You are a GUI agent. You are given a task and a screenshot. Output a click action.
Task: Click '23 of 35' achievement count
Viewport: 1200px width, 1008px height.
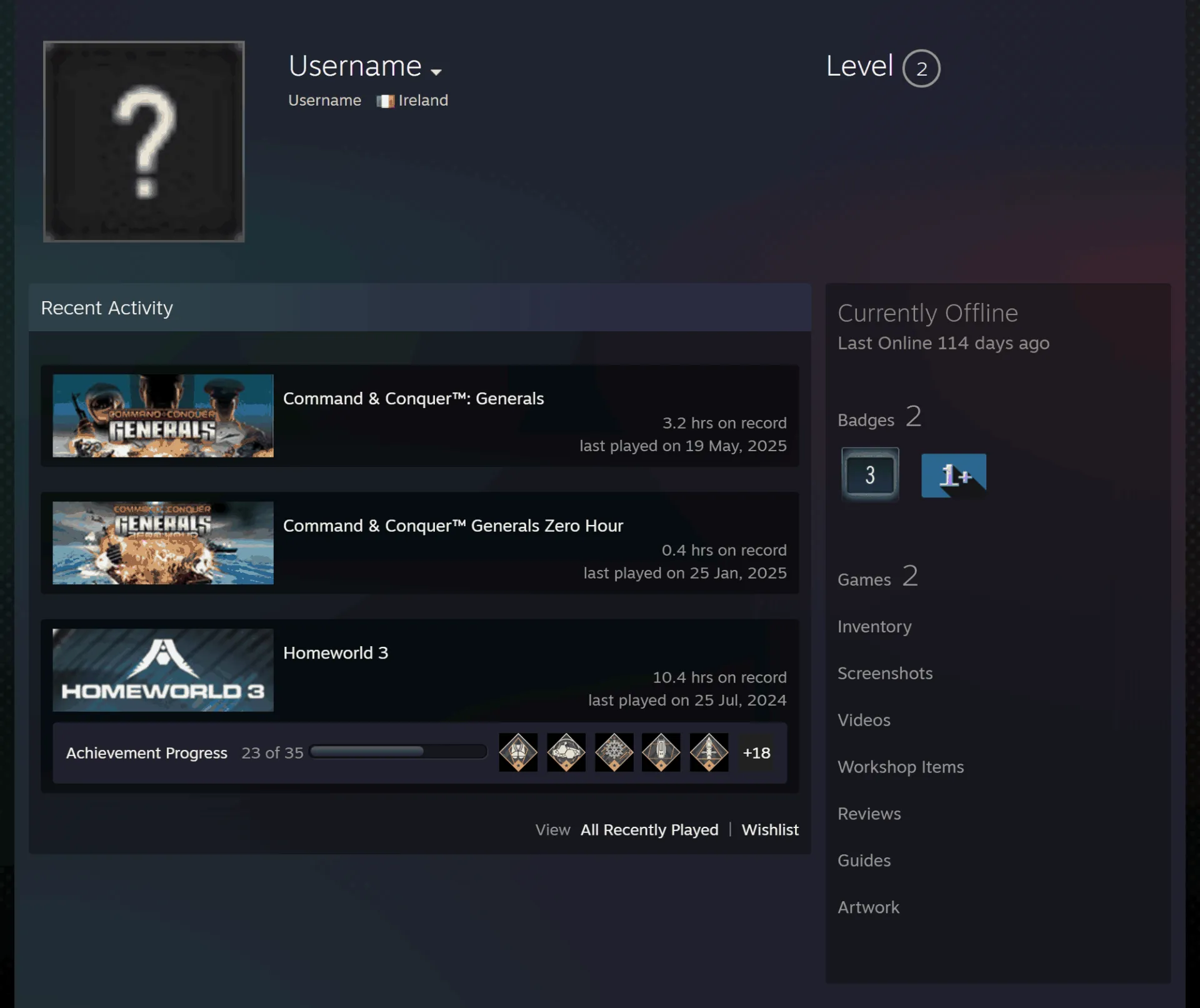pyautogui.click(x=272, y=753)
